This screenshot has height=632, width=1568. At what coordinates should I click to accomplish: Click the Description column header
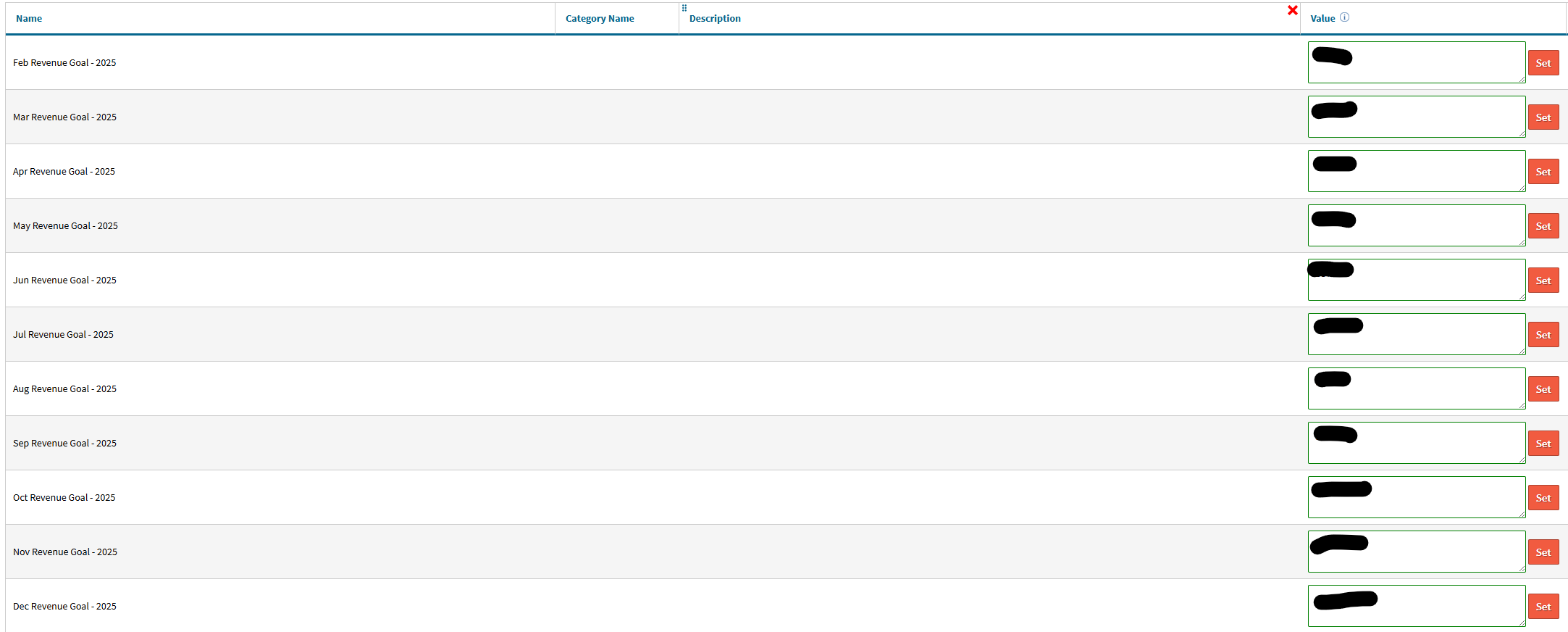tap(714, 19)
